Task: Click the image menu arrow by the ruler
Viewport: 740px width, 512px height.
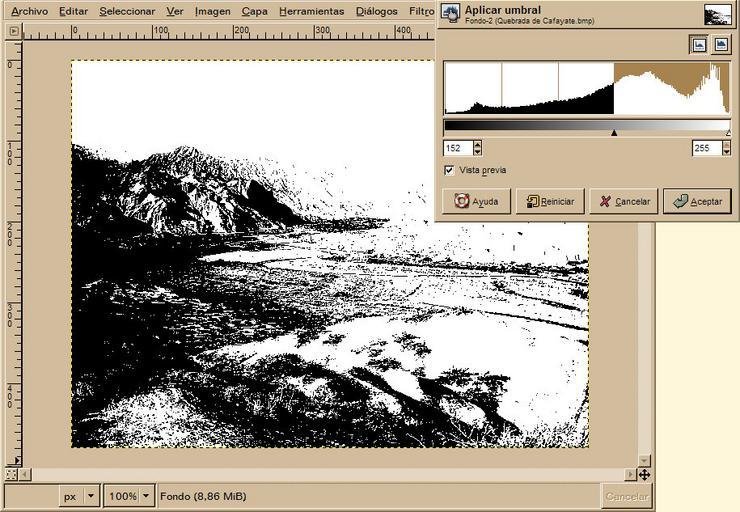Action: tap(13, 31)
